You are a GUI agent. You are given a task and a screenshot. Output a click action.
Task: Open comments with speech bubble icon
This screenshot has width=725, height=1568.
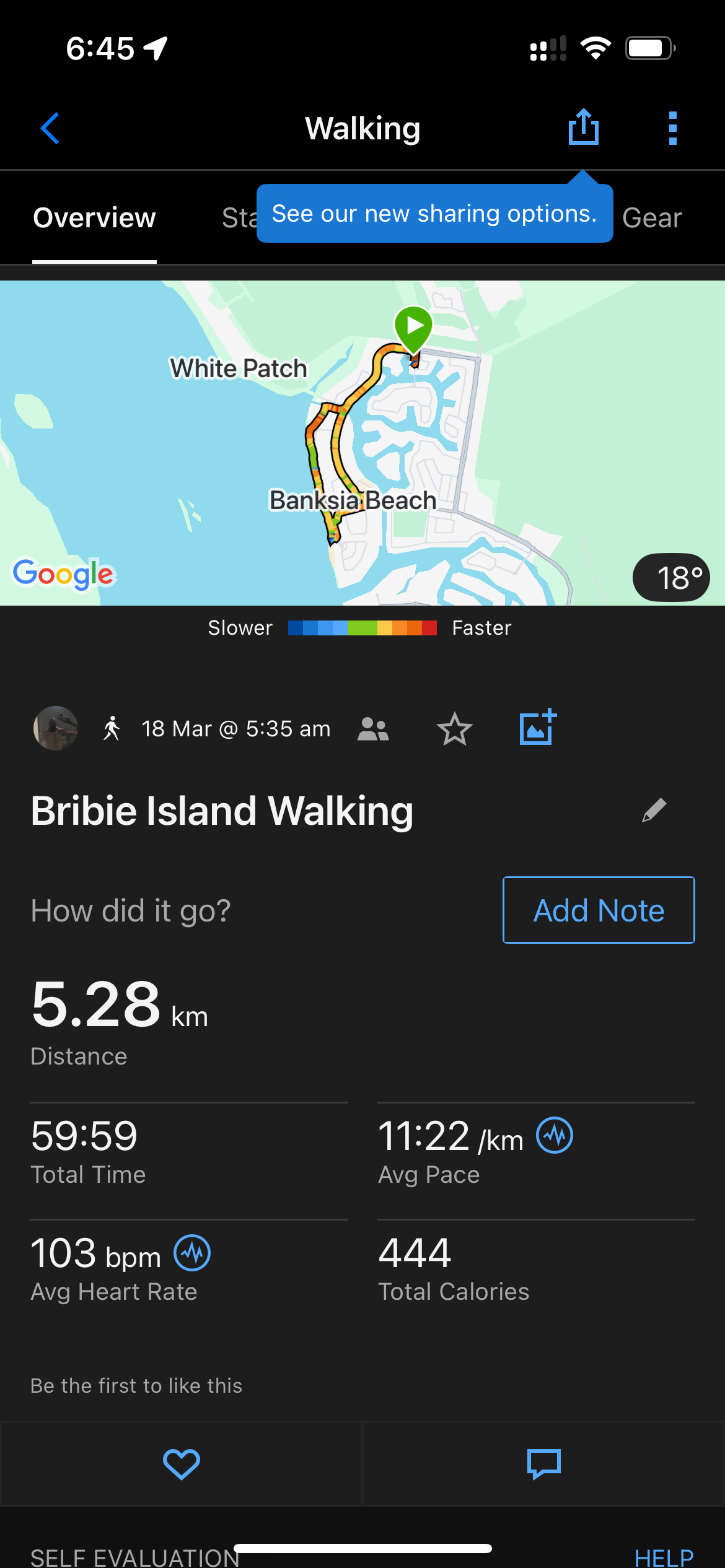(x=543, y=1464)
